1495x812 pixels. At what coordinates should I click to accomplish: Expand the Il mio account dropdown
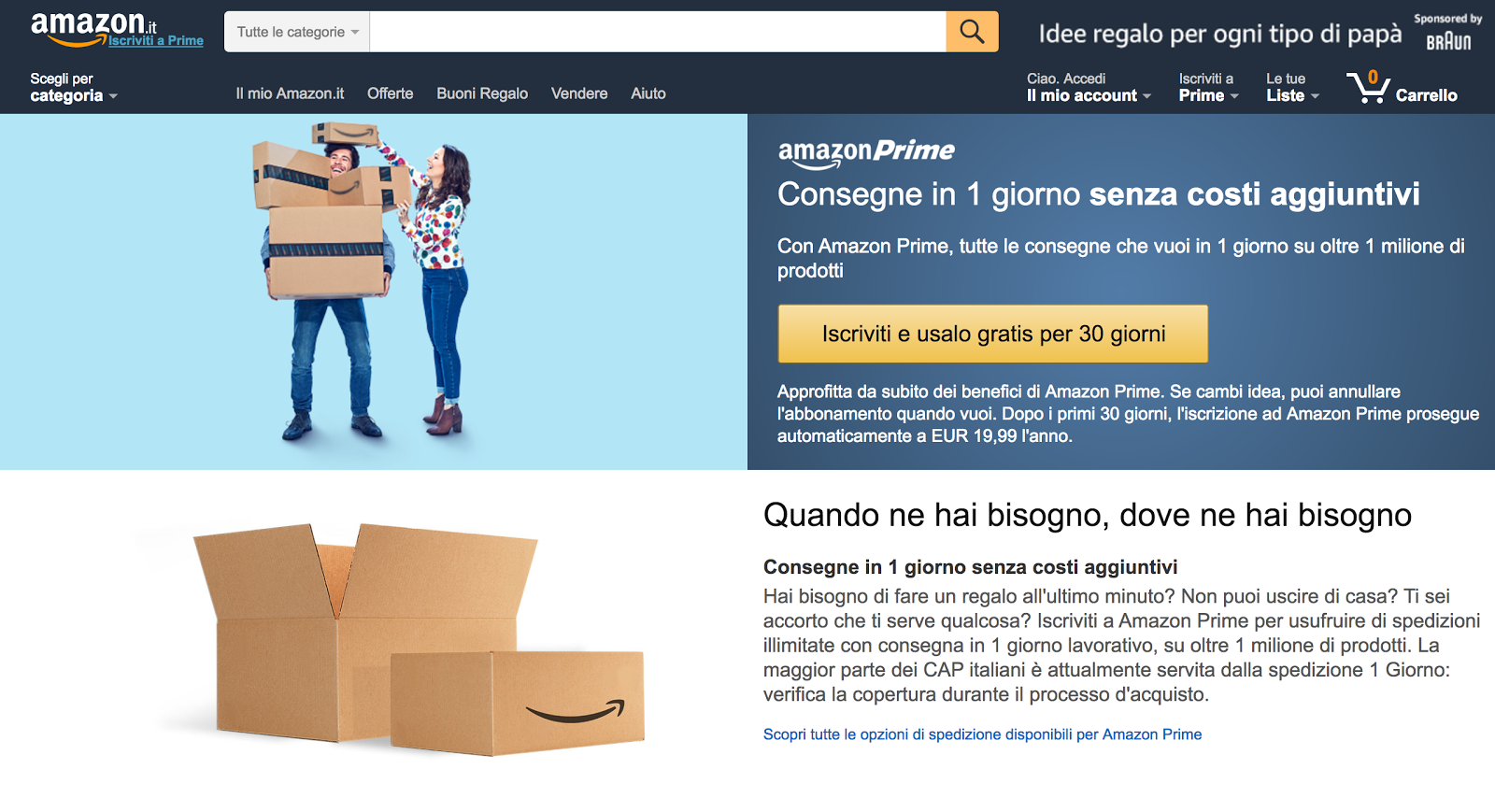pos(1089,87)
